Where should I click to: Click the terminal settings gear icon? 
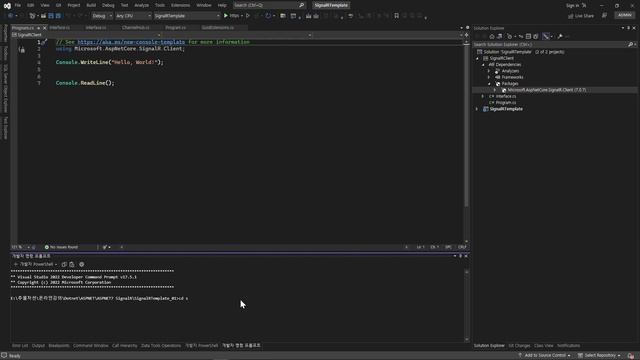(82, 264)
